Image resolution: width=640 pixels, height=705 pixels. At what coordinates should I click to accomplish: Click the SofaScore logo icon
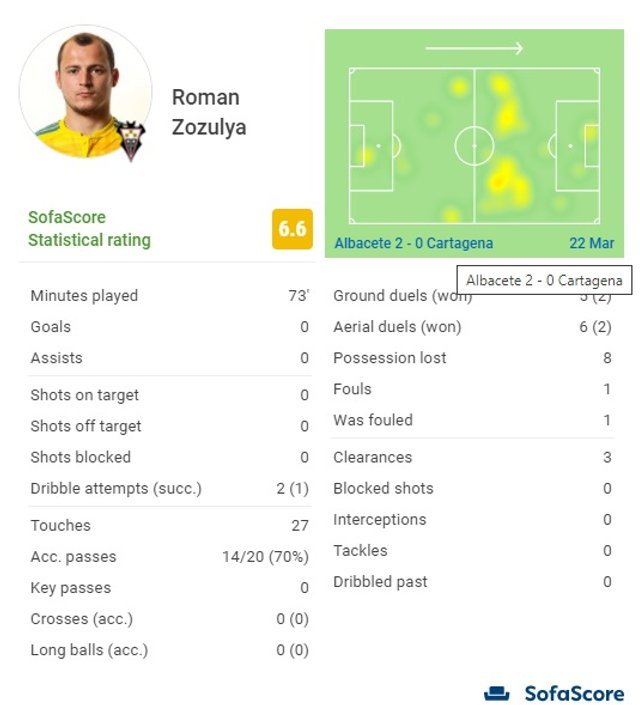coord(497,693)
